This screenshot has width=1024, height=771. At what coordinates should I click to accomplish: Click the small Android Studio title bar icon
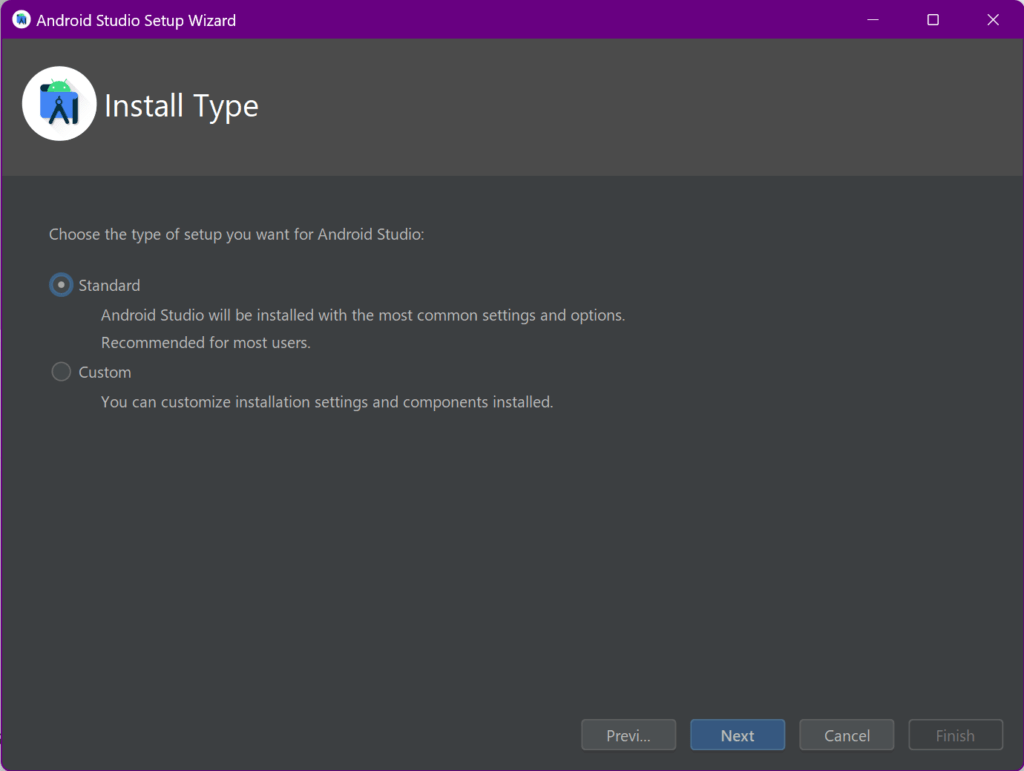pos(21,20)
